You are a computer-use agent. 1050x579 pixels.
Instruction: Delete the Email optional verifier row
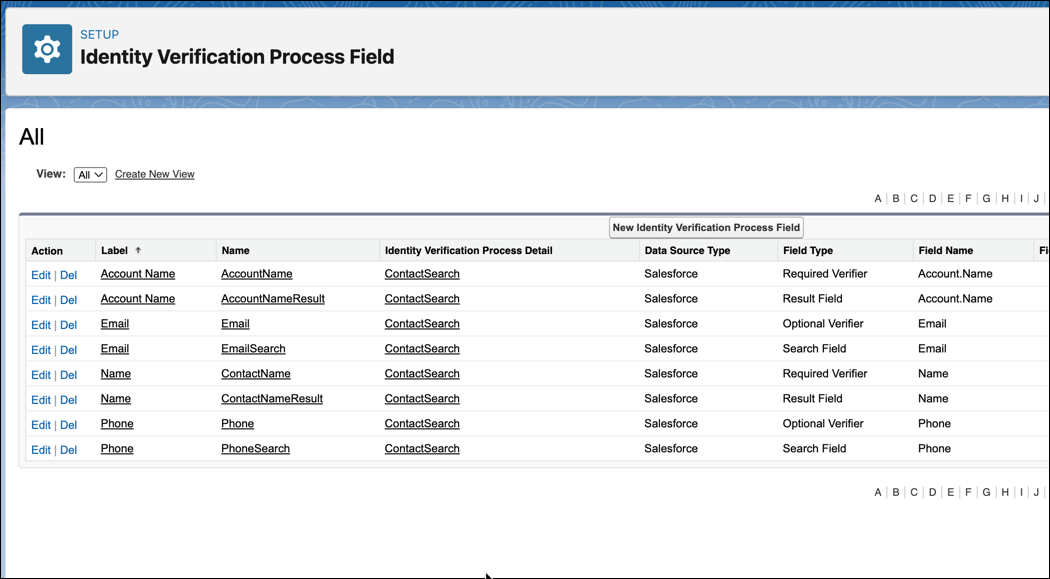(68, 325)
